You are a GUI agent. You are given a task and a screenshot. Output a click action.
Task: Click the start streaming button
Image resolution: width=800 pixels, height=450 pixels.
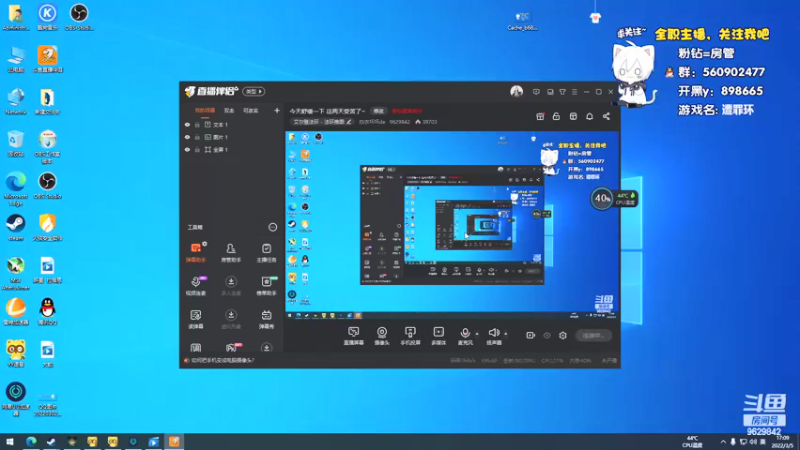[x=593, y=335]
